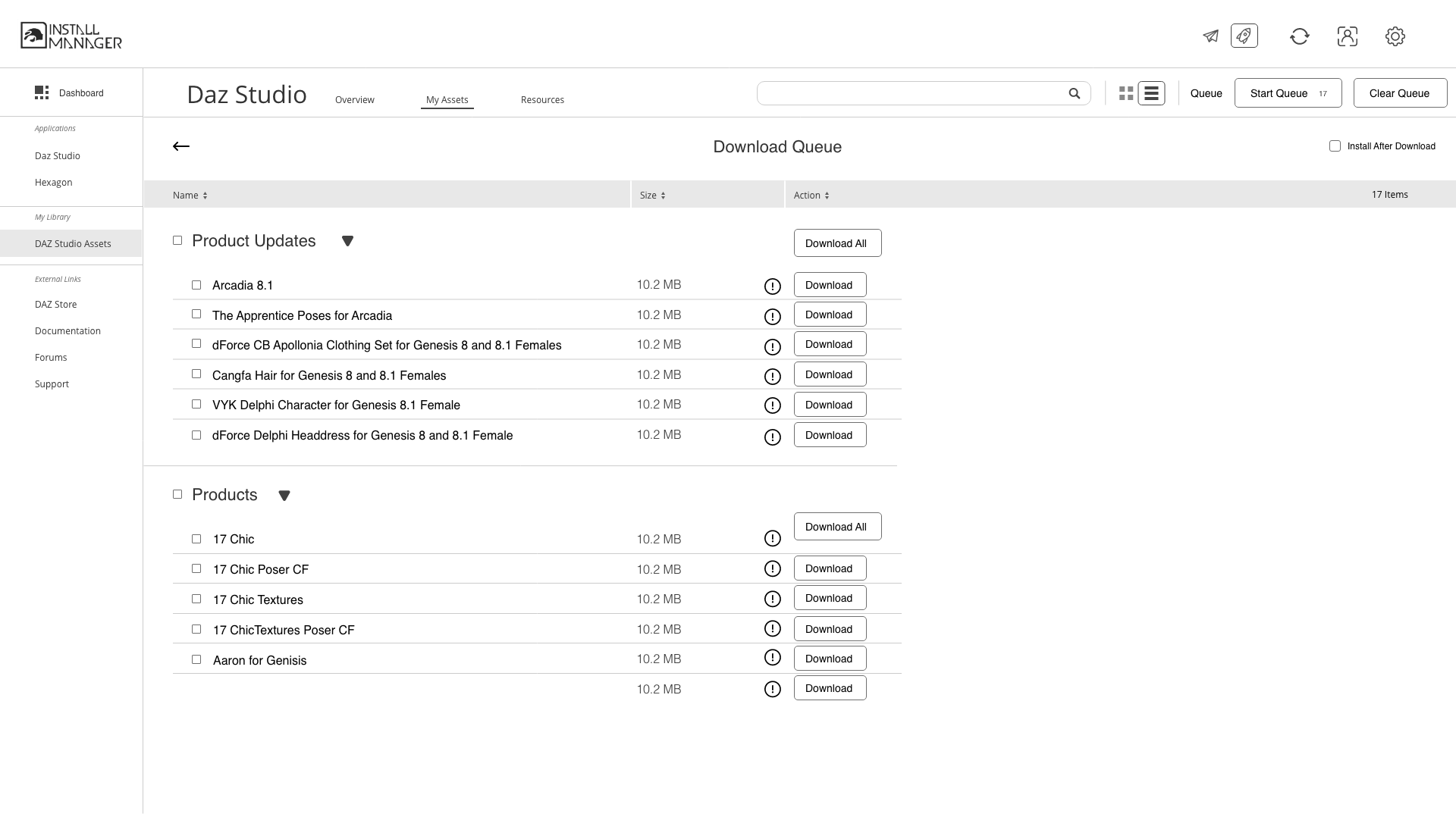Show info for dForce CB Apollonia Clothing Set
1456x817 pixels.
tap(772, 347)
